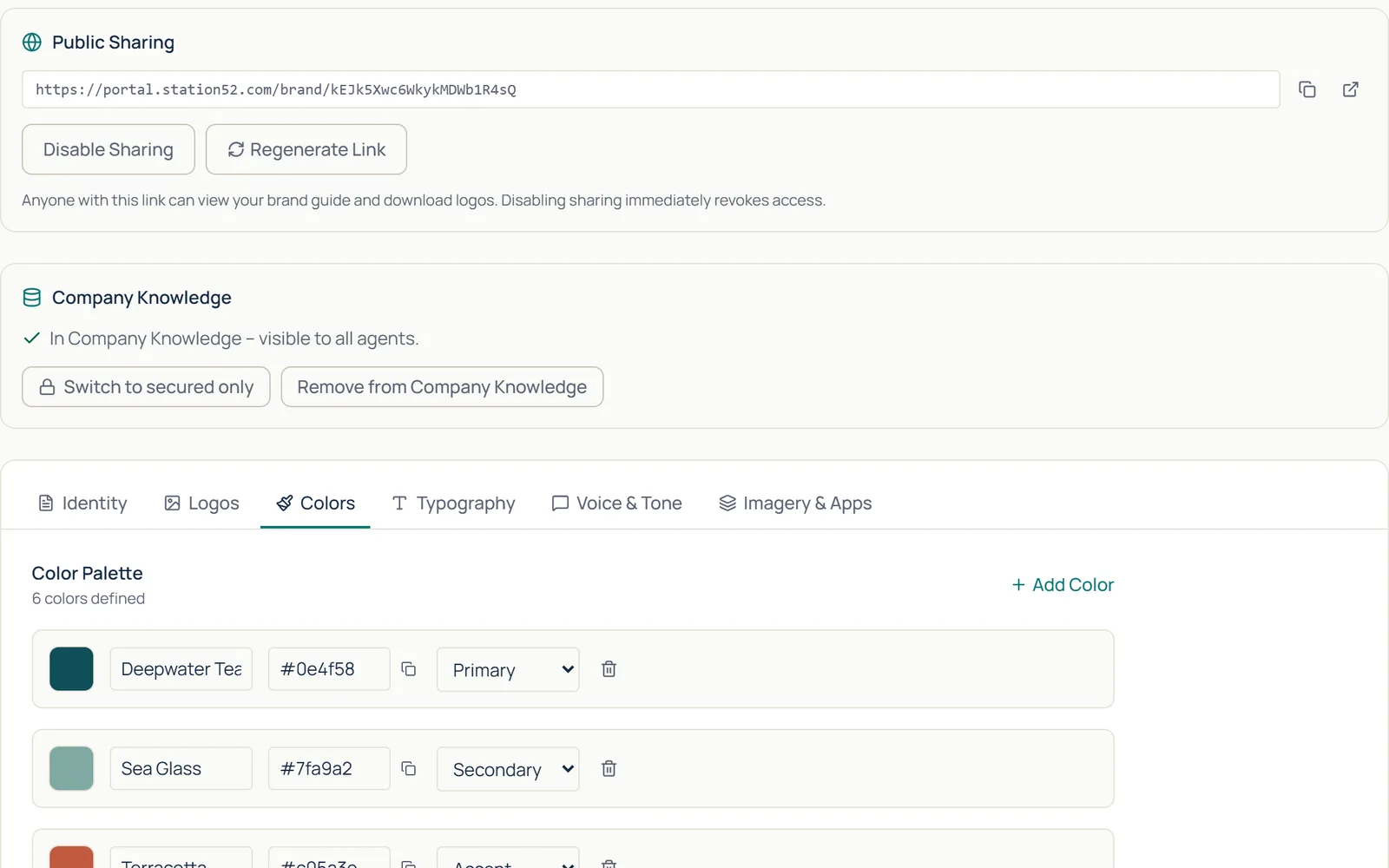Edit the Sea Glass name field
Viewport: 1389px width, 868px height.
pyautogui.click(x=181, y=769)
